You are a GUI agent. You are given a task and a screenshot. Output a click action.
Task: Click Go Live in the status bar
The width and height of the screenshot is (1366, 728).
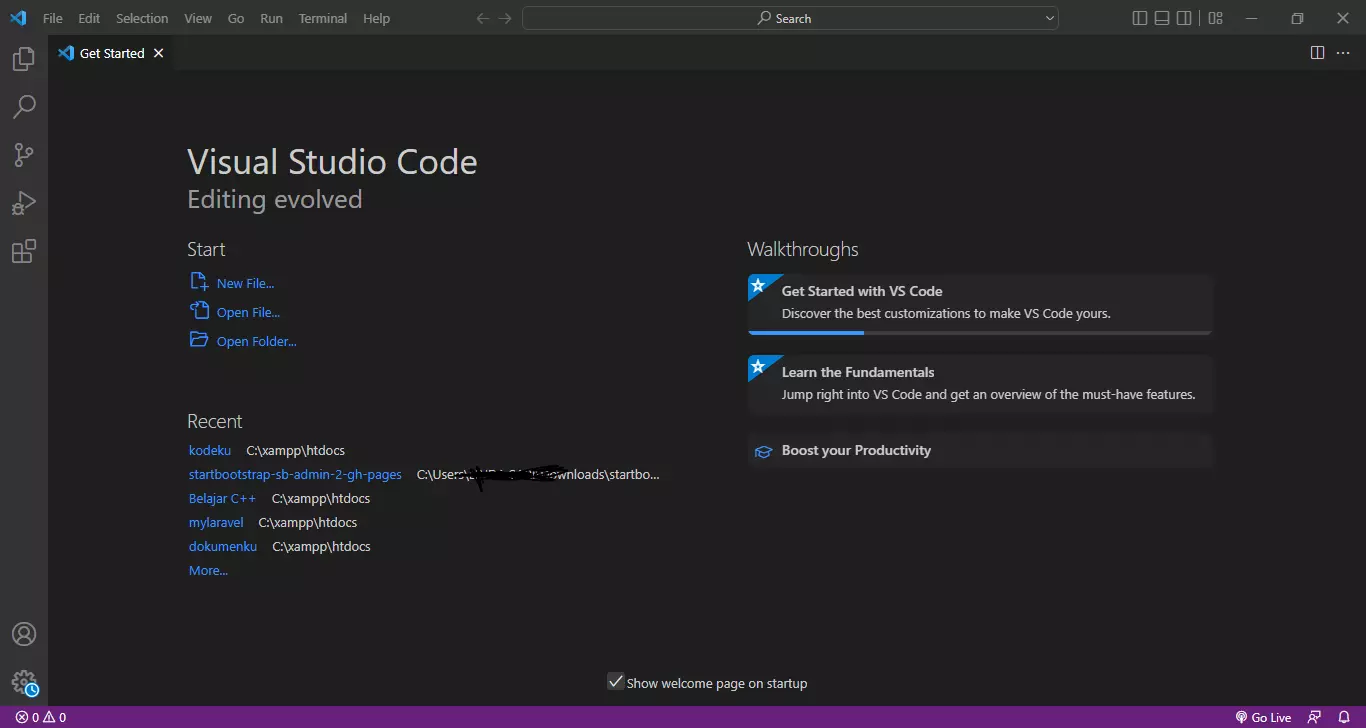(1263, 717)
